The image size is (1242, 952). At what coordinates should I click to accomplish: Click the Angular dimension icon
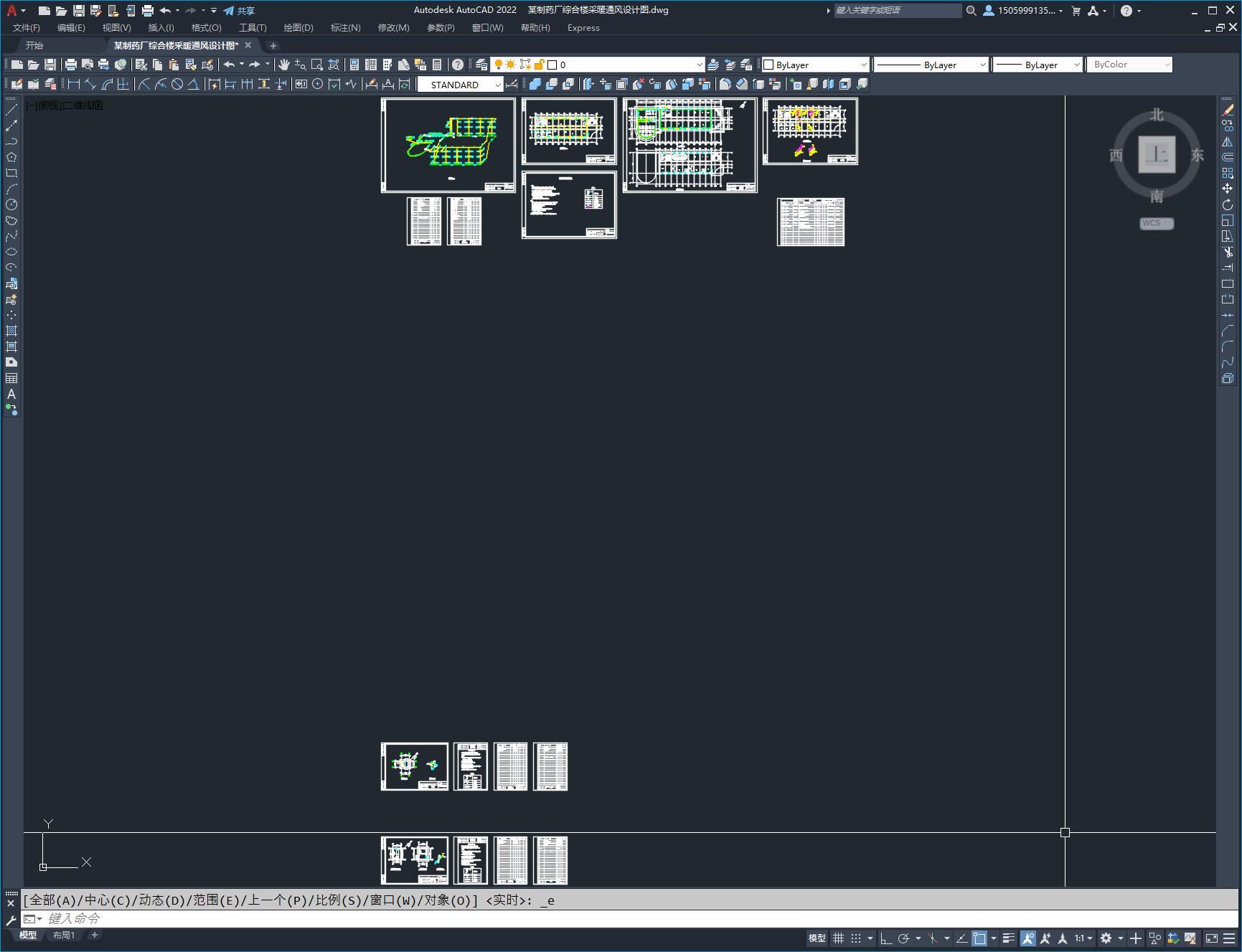[x=193, y=84]
